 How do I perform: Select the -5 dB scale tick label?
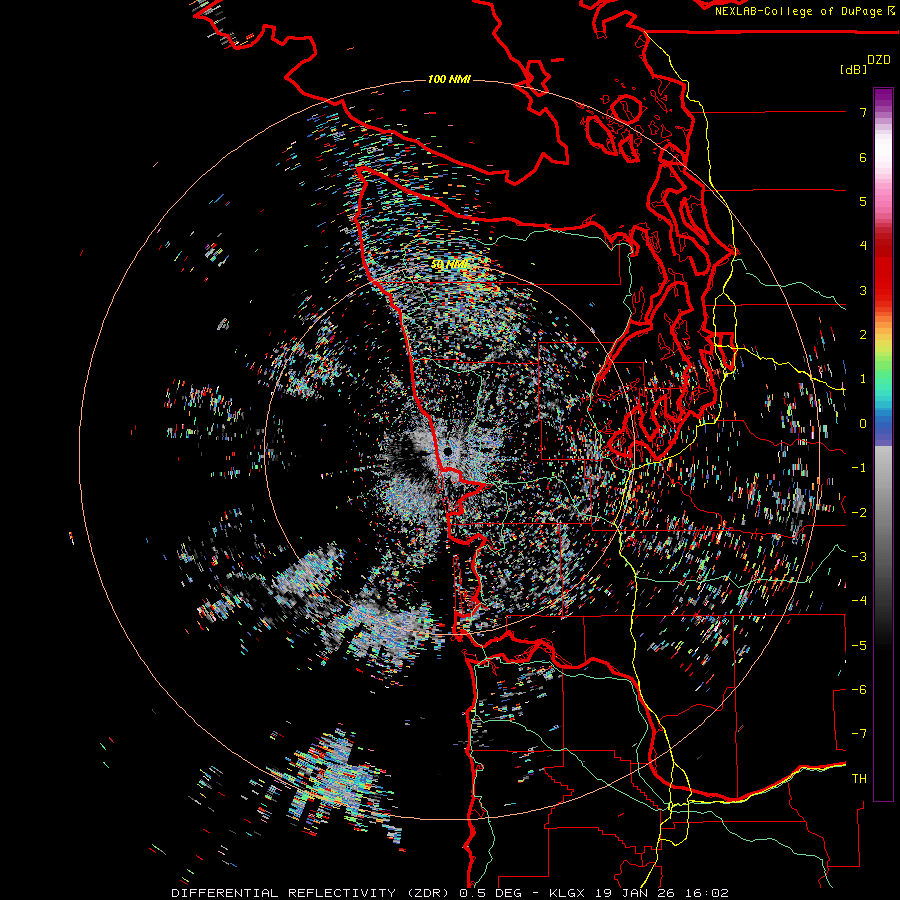point(859,646)
